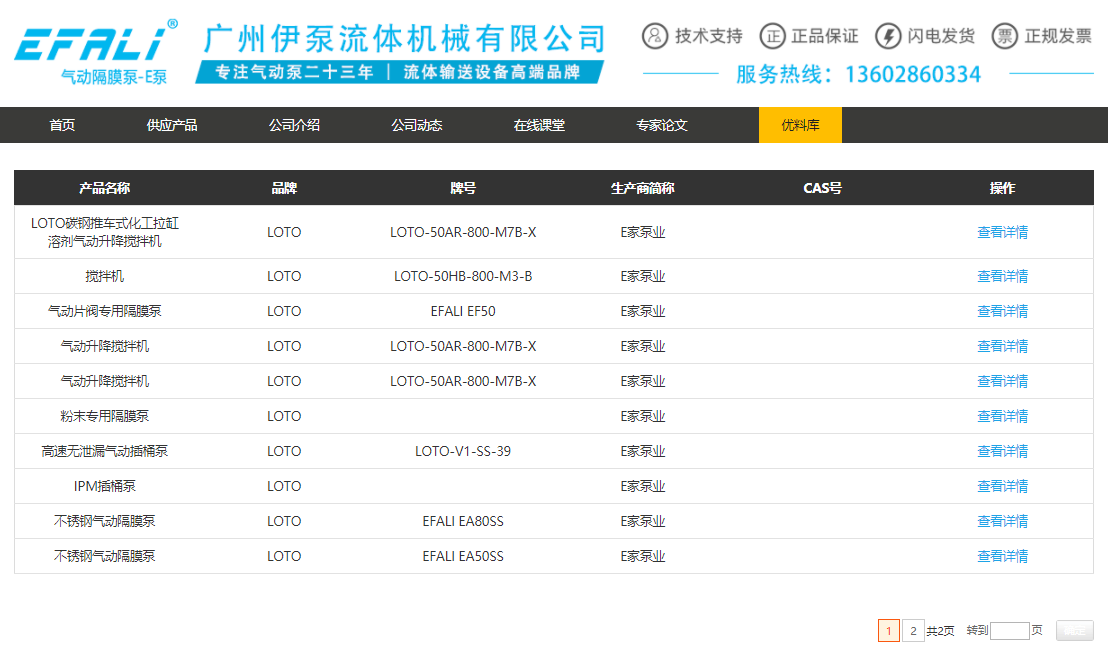Click the 操作 column header
Image resolution: width=1108 pixels, height=652 pixels.
coord(1002,188)
